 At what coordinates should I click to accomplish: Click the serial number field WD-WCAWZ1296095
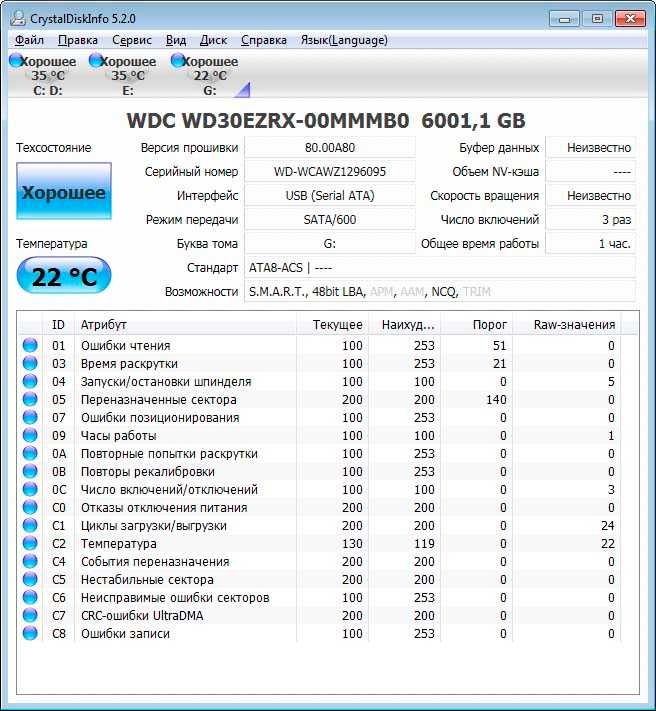330,171
